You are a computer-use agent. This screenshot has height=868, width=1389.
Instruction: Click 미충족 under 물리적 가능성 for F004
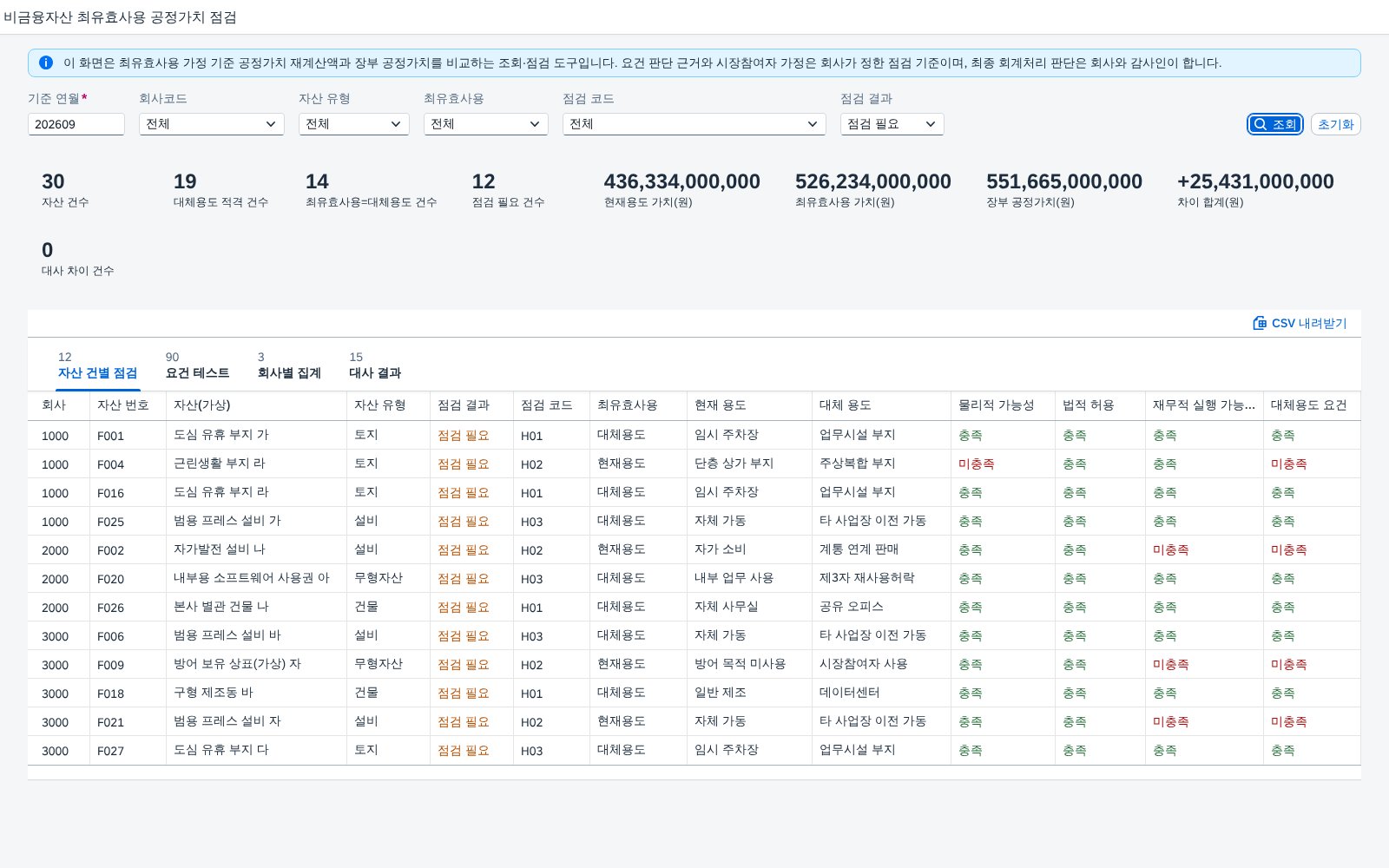click(977, 464)
